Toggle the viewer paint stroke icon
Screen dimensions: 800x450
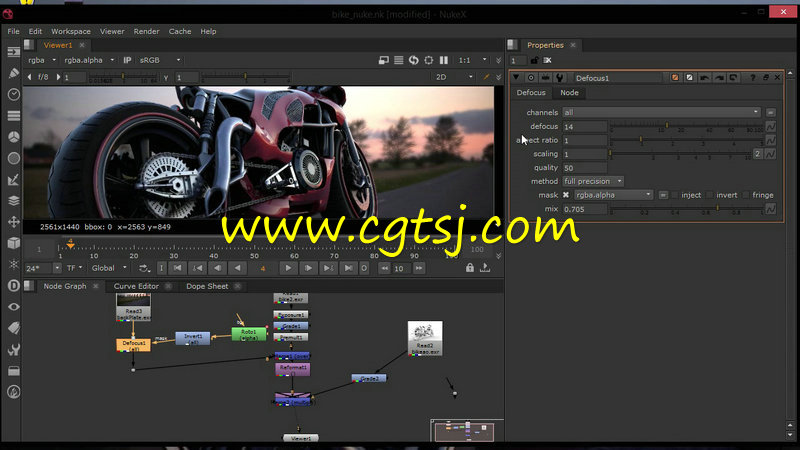pyautogui.click(x=486, y=77)
